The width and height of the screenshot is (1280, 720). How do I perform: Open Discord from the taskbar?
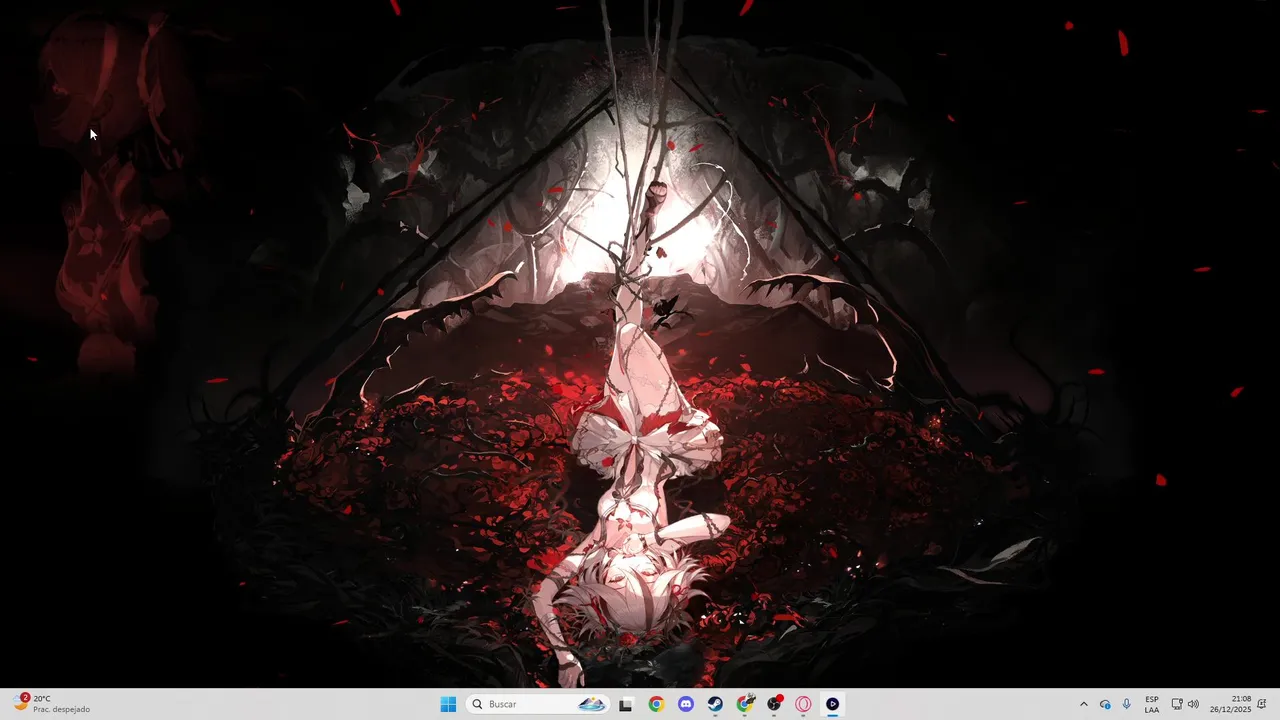coord(685,704)
